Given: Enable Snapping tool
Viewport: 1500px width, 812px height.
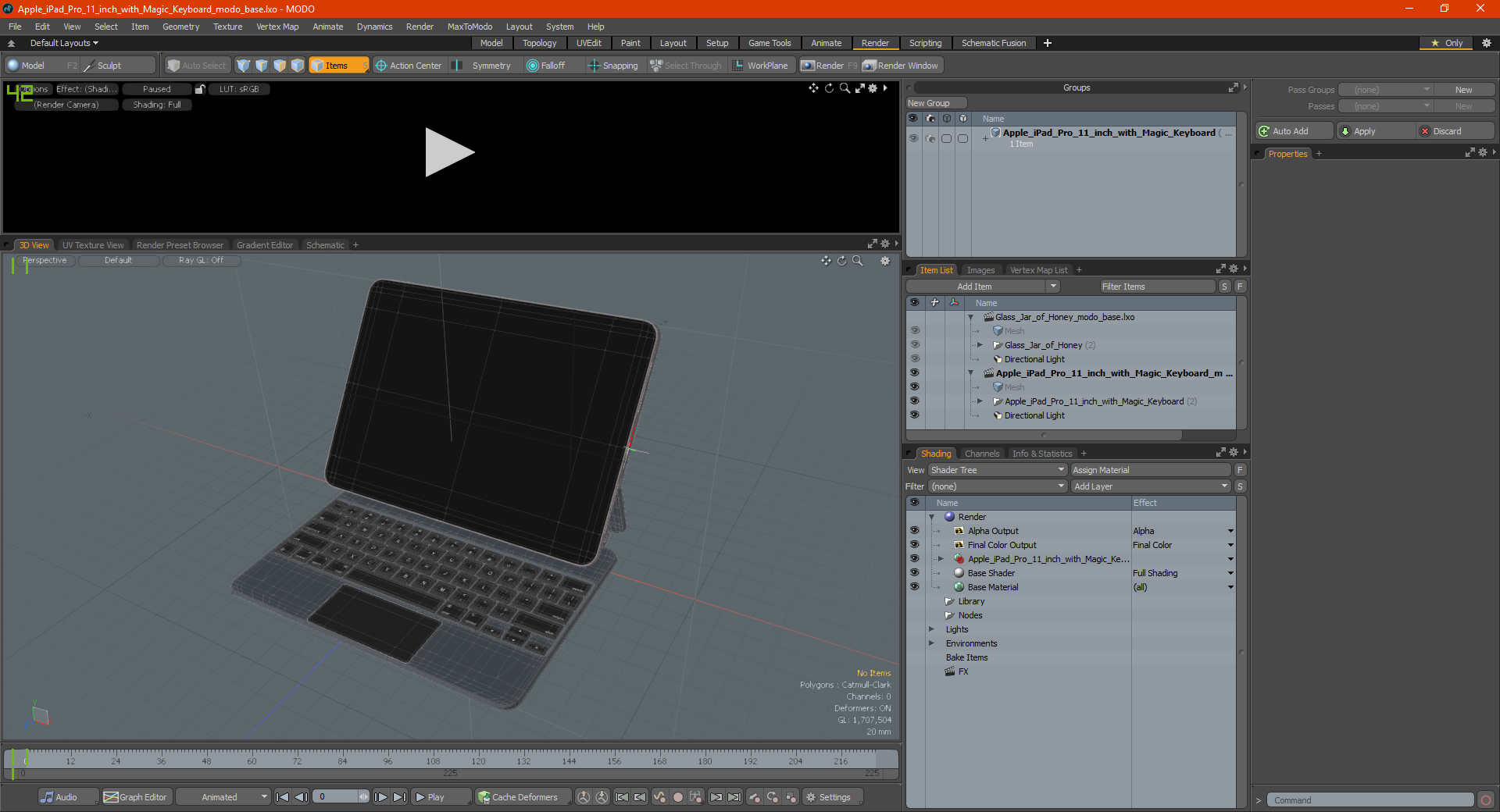Looking at the screenshot, I should (x=612, y=66).
